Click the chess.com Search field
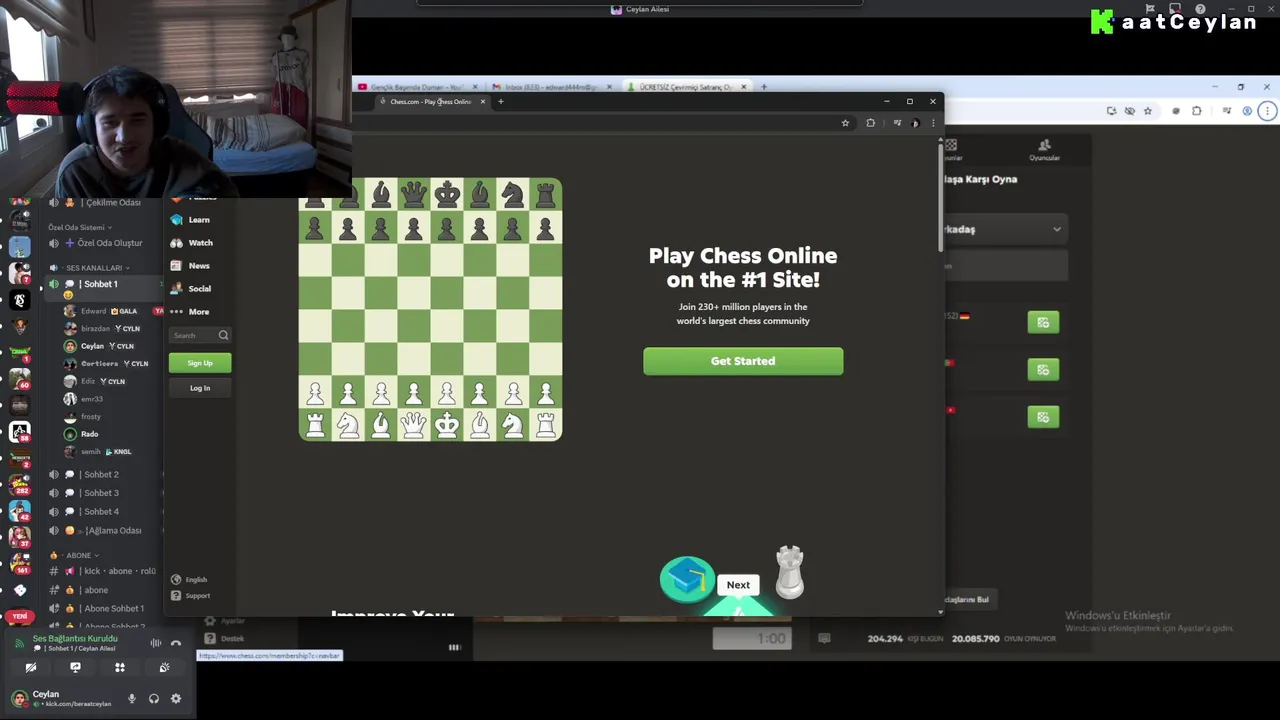The width and height of the screenshot is (1280, 720). coord(200,335)
